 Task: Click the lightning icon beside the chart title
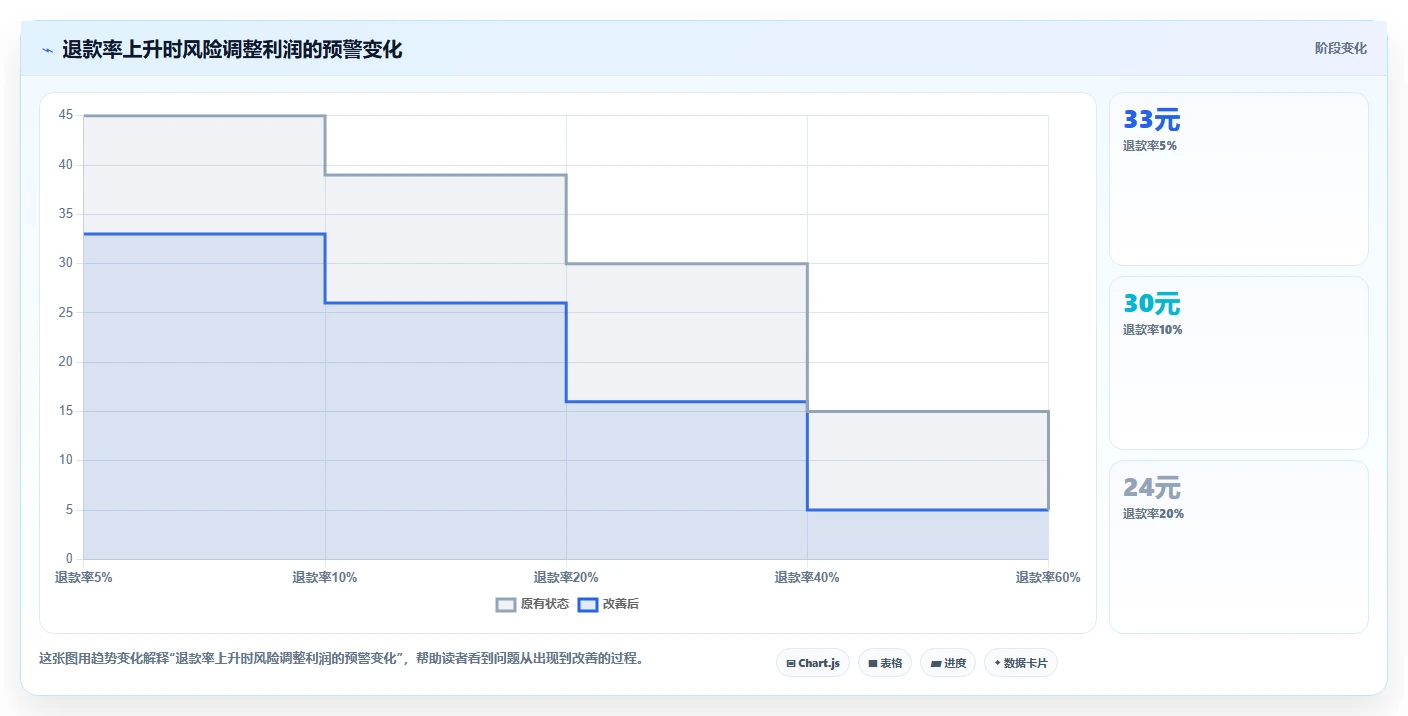[x=47, y=50]
